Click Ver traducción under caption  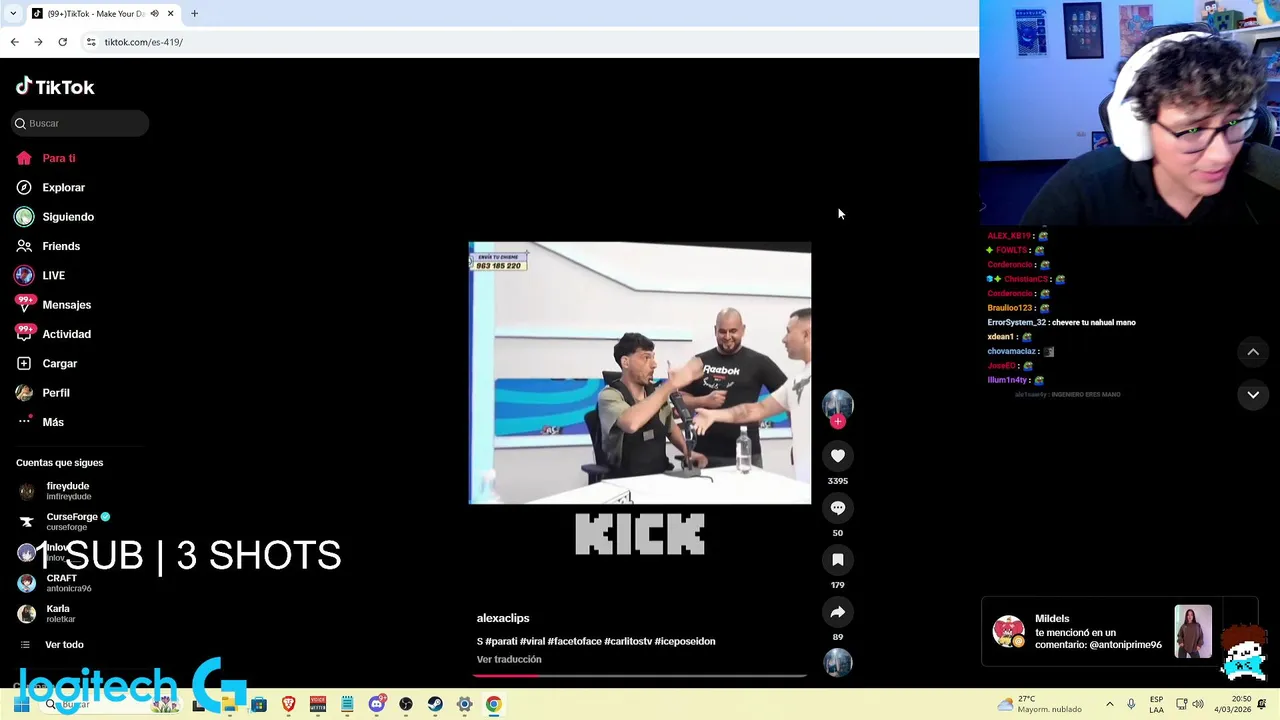coord(509,659)
